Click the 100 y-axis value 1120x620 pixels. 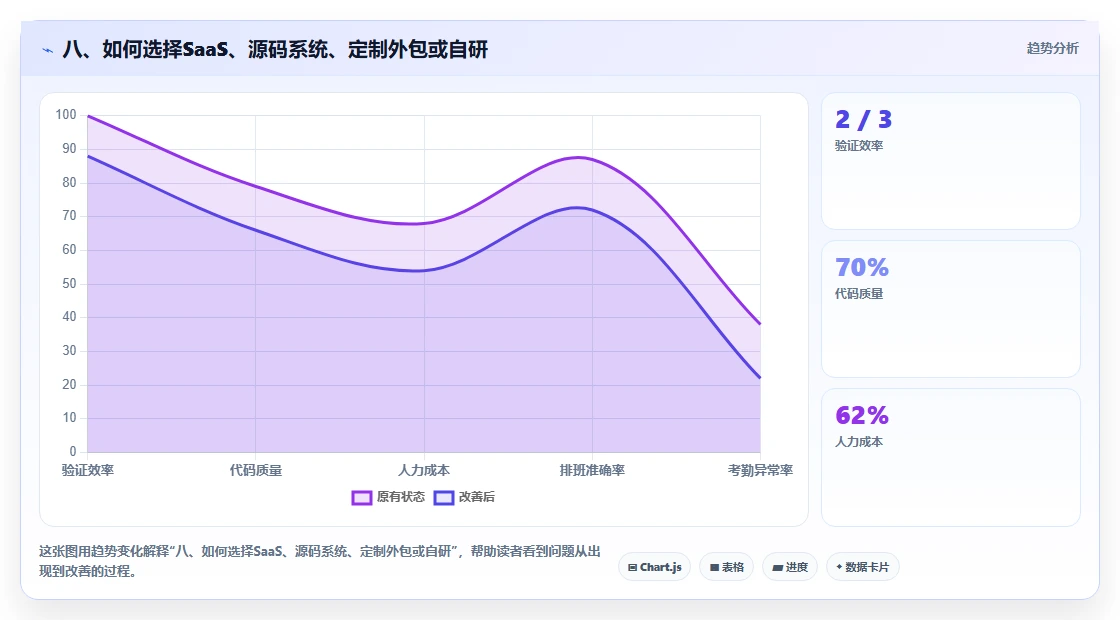click(x=66, y=115)
